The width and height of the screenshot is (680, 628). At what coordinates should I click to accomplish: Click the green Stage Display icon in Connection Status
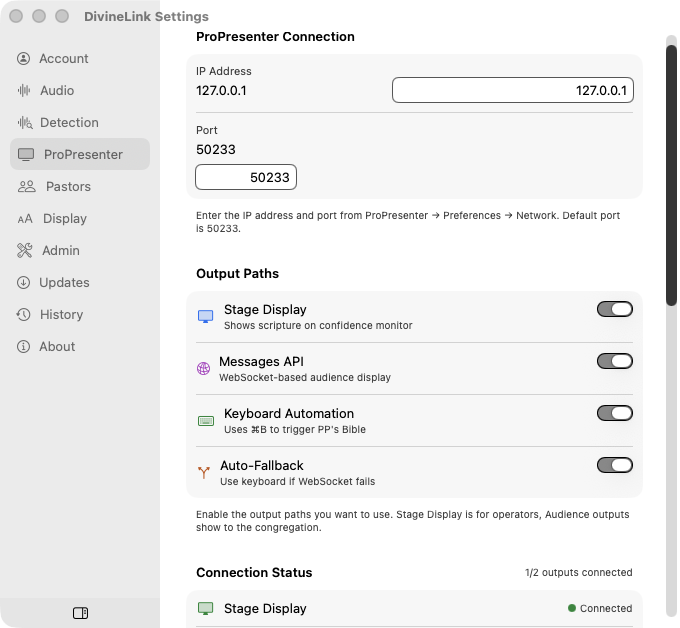[206, 608]
